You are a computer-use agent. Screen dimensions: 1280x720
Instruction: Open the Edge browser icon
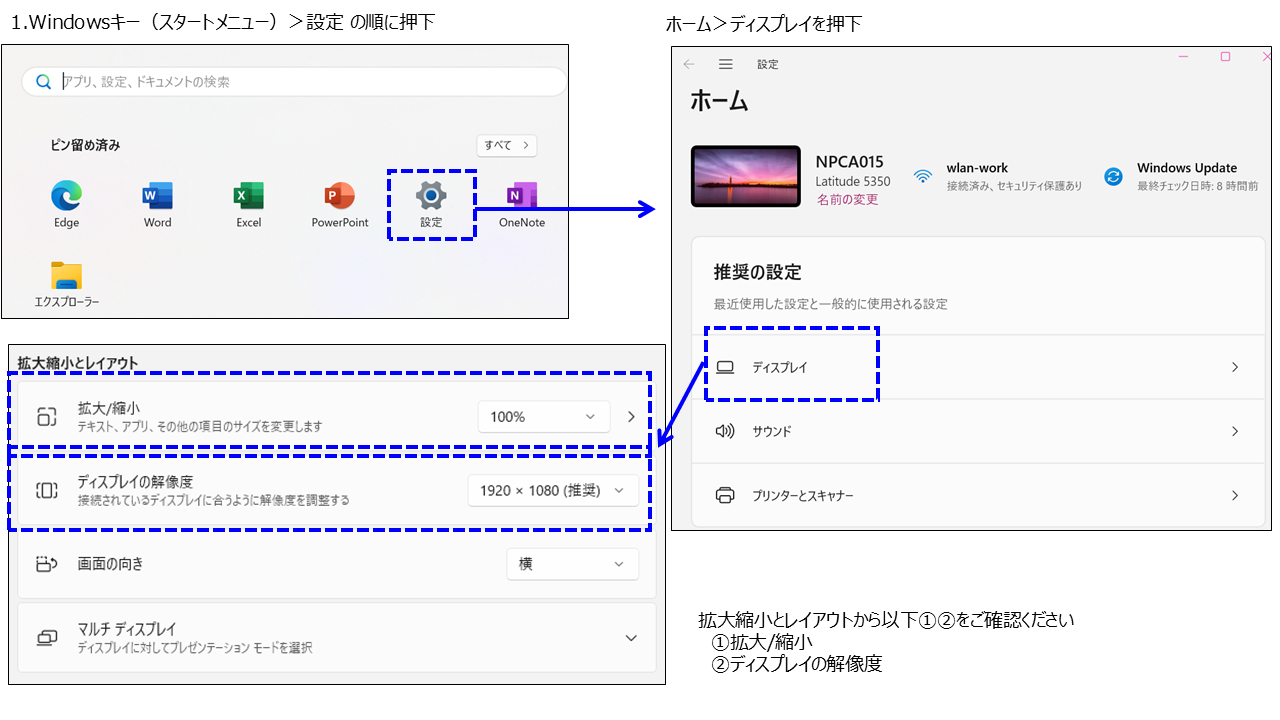point(67,196)
